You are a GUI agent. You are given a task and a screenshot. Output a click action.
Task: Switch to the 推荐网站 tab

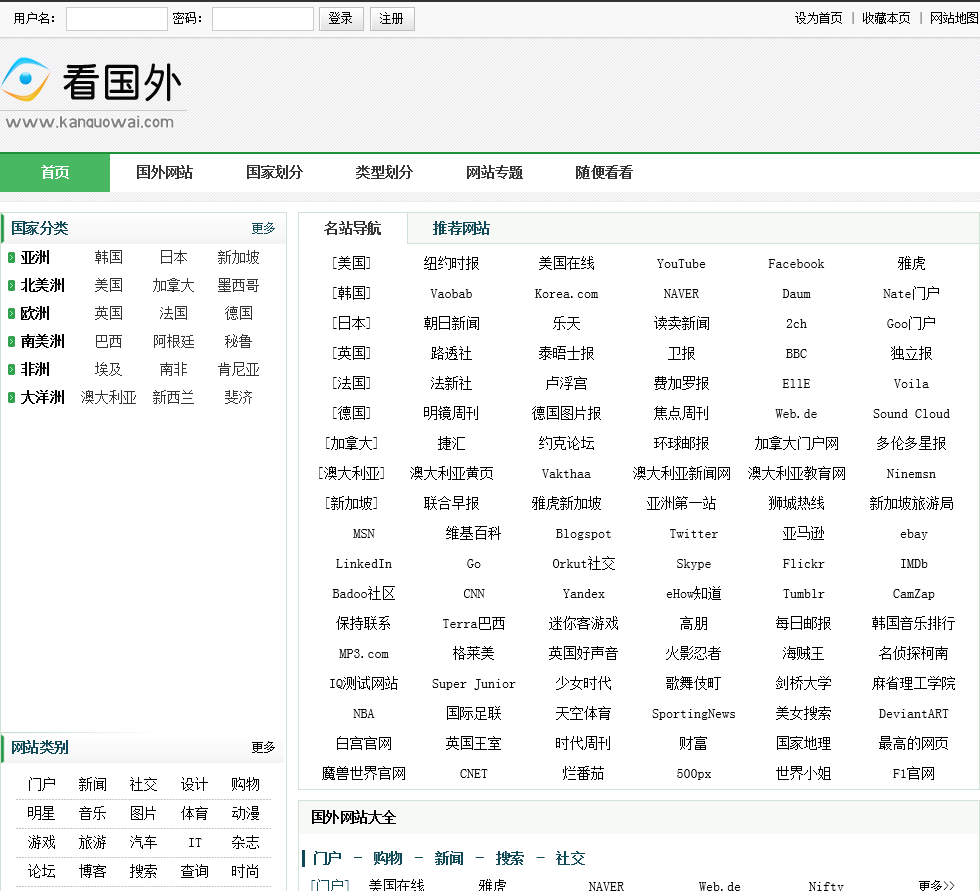click(461, 229)
